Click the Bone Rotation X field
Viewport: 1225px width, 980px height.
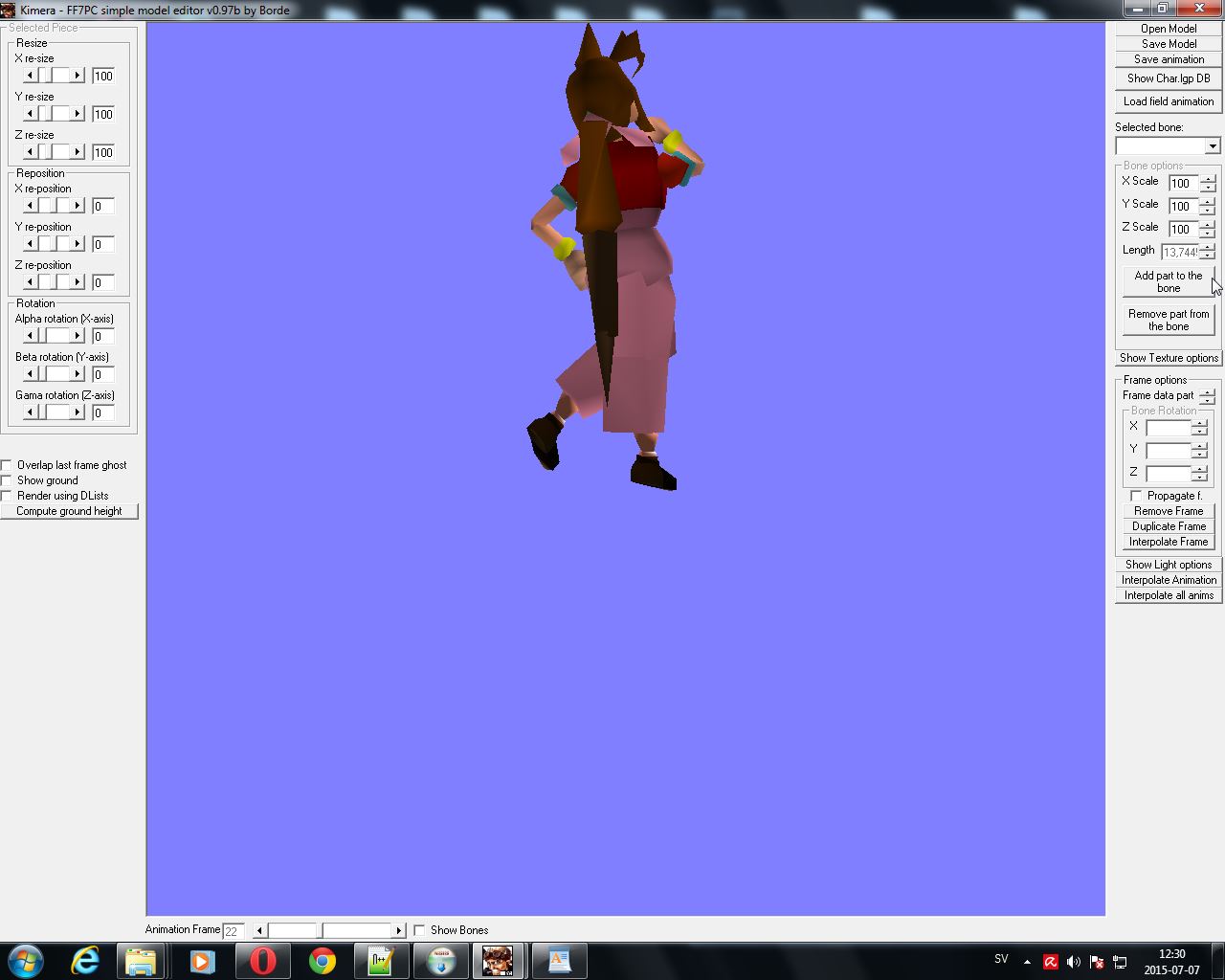coord(1169,428)
